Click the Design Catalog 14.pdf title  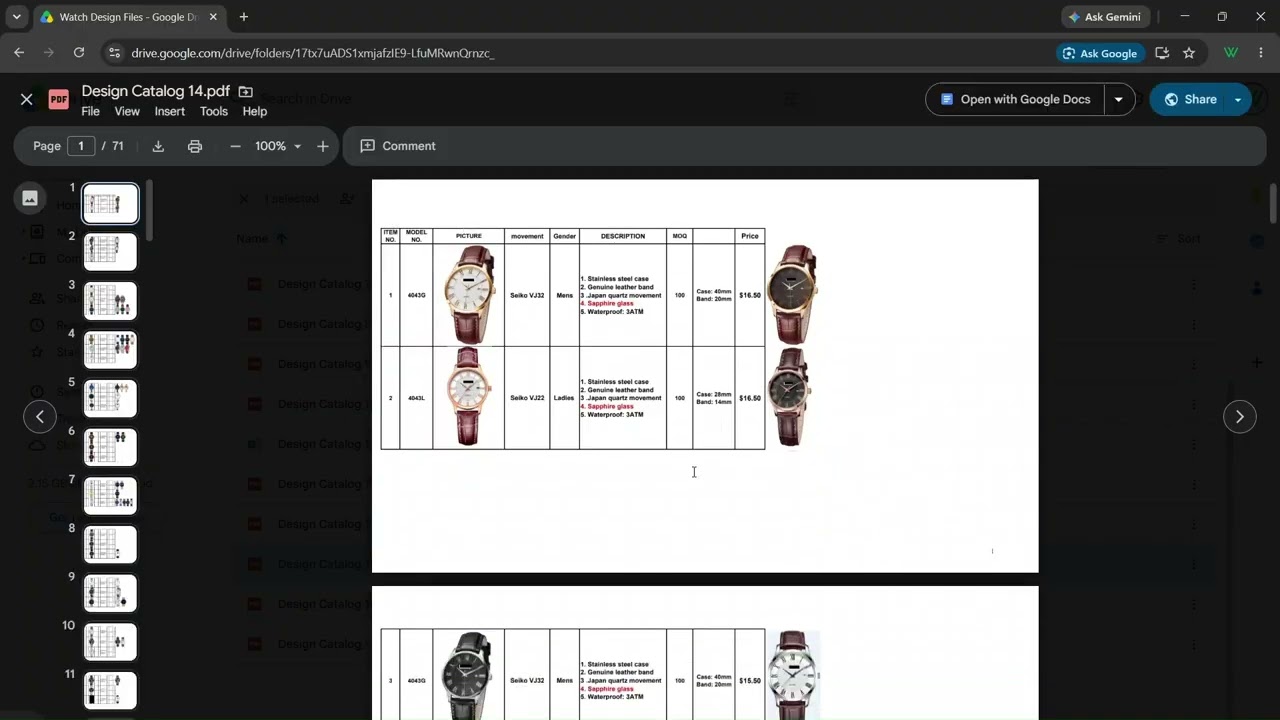[x=156, y=91]
